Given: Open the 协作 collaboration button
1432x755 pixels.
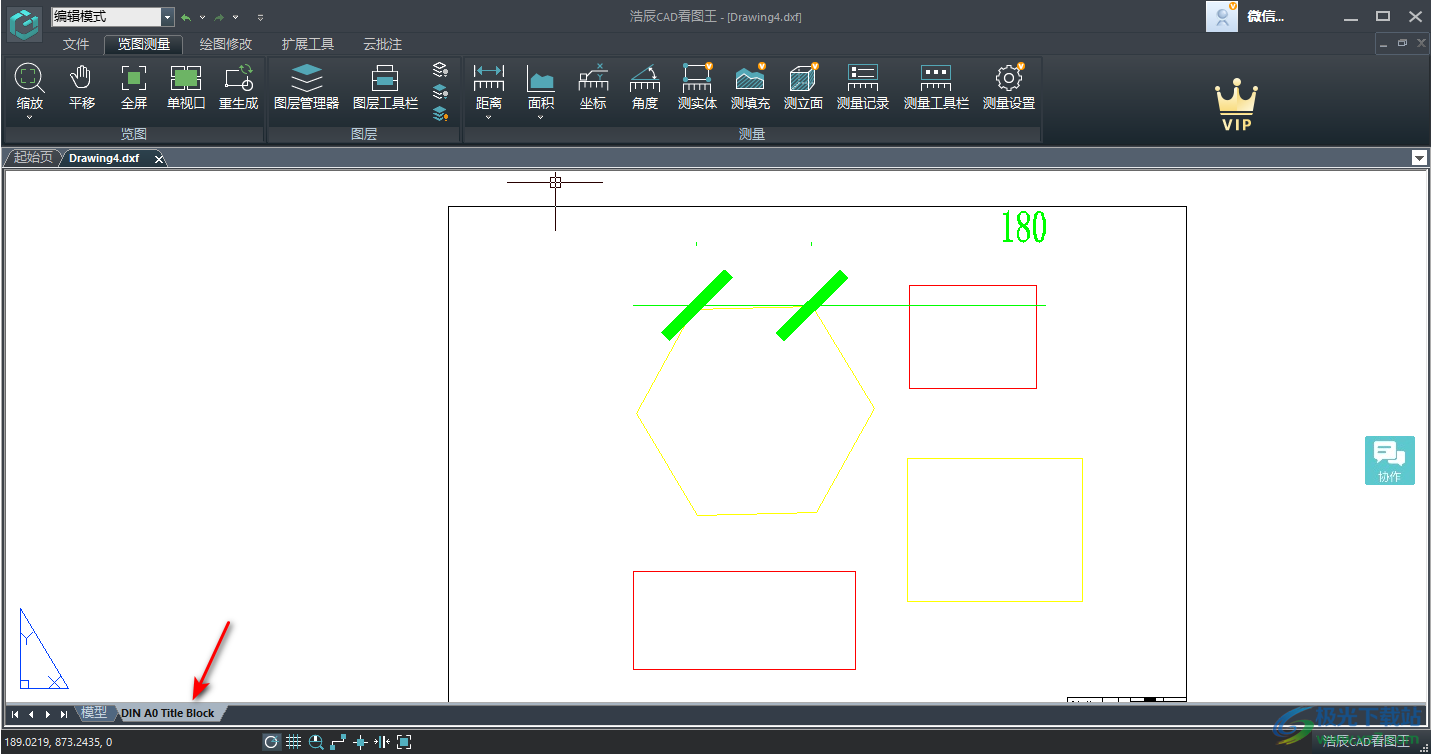Looking at the screenshot, I should click(1389, 460).
